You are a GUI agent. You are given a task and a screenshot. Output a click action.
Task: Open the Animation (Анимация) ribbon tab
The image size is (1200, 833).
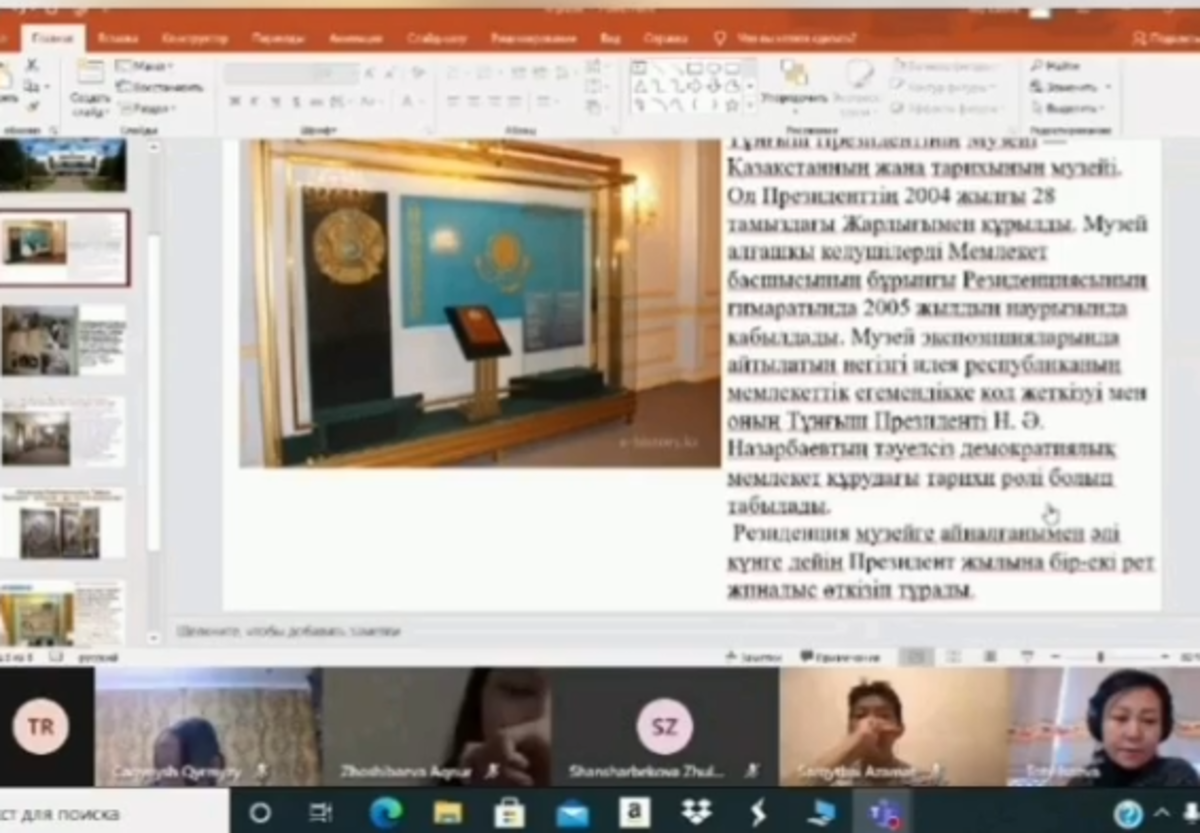(355, 38)
